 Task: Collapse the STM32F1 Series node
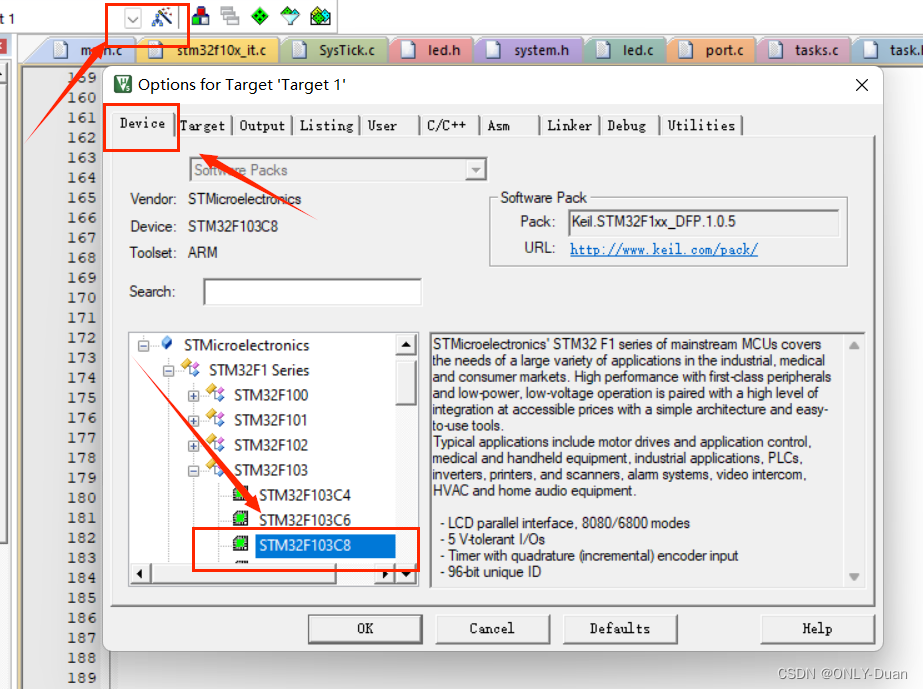pos(169,371)
